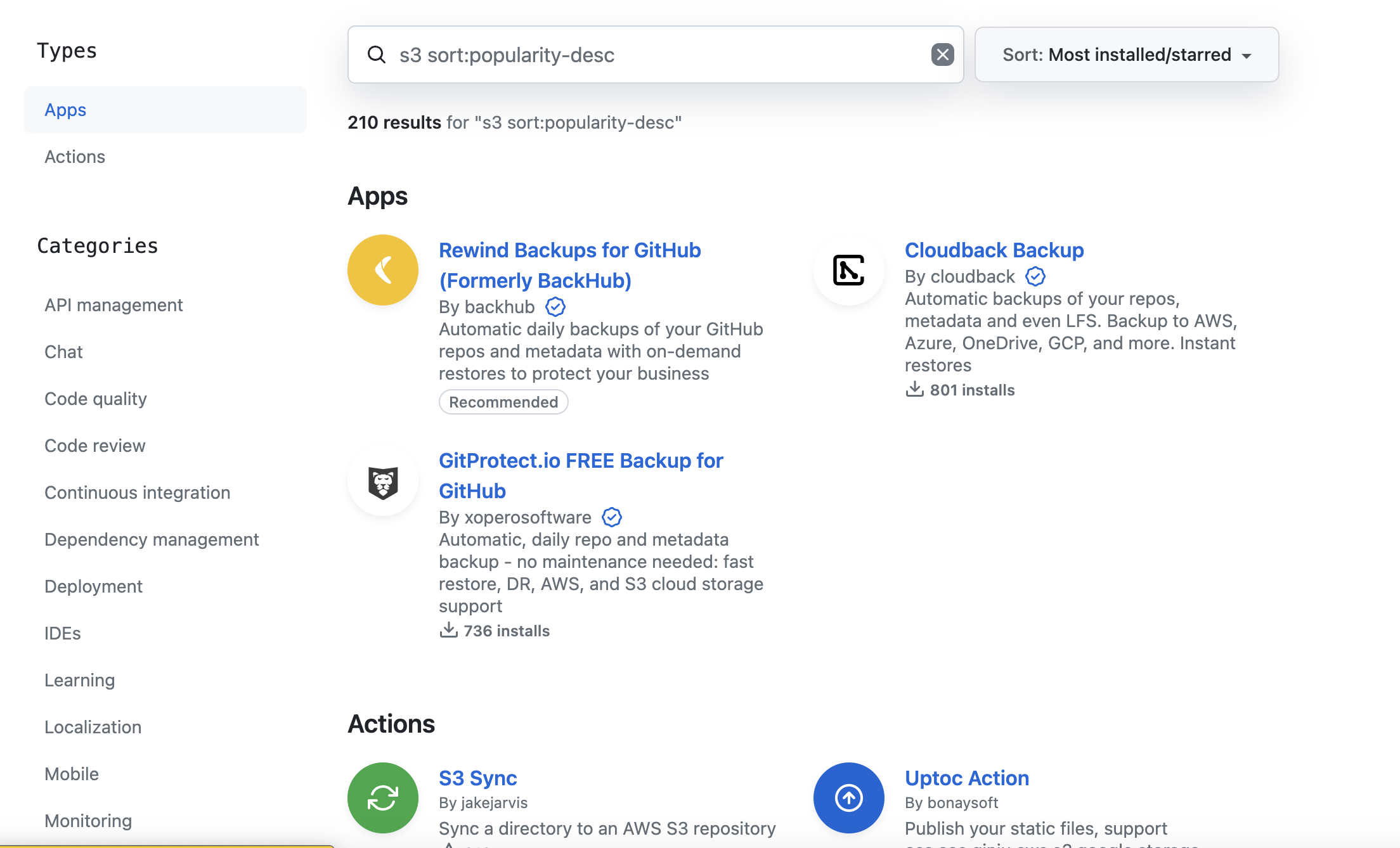Click 'By bonaysoft' author text
The height and width of the screenshot is (848, 1400).
pyautogui.click(x=952, y=802)
